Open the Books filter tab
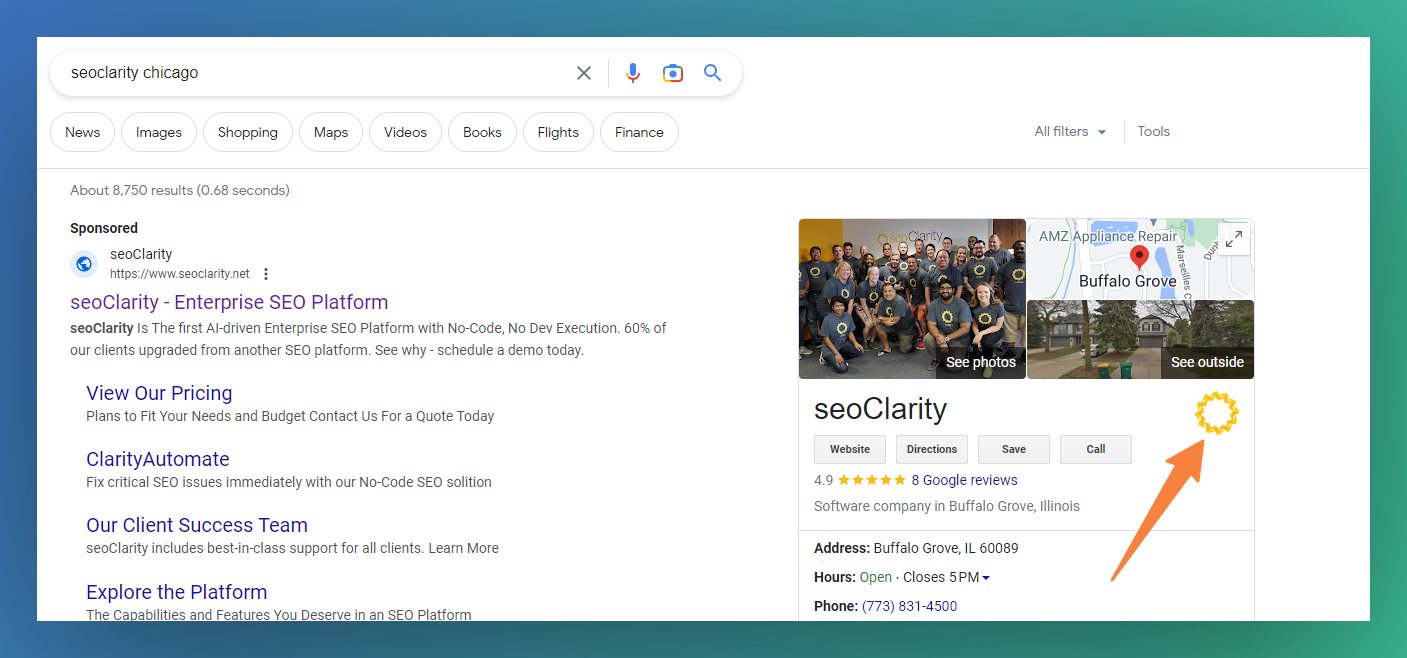 (482, 132)
